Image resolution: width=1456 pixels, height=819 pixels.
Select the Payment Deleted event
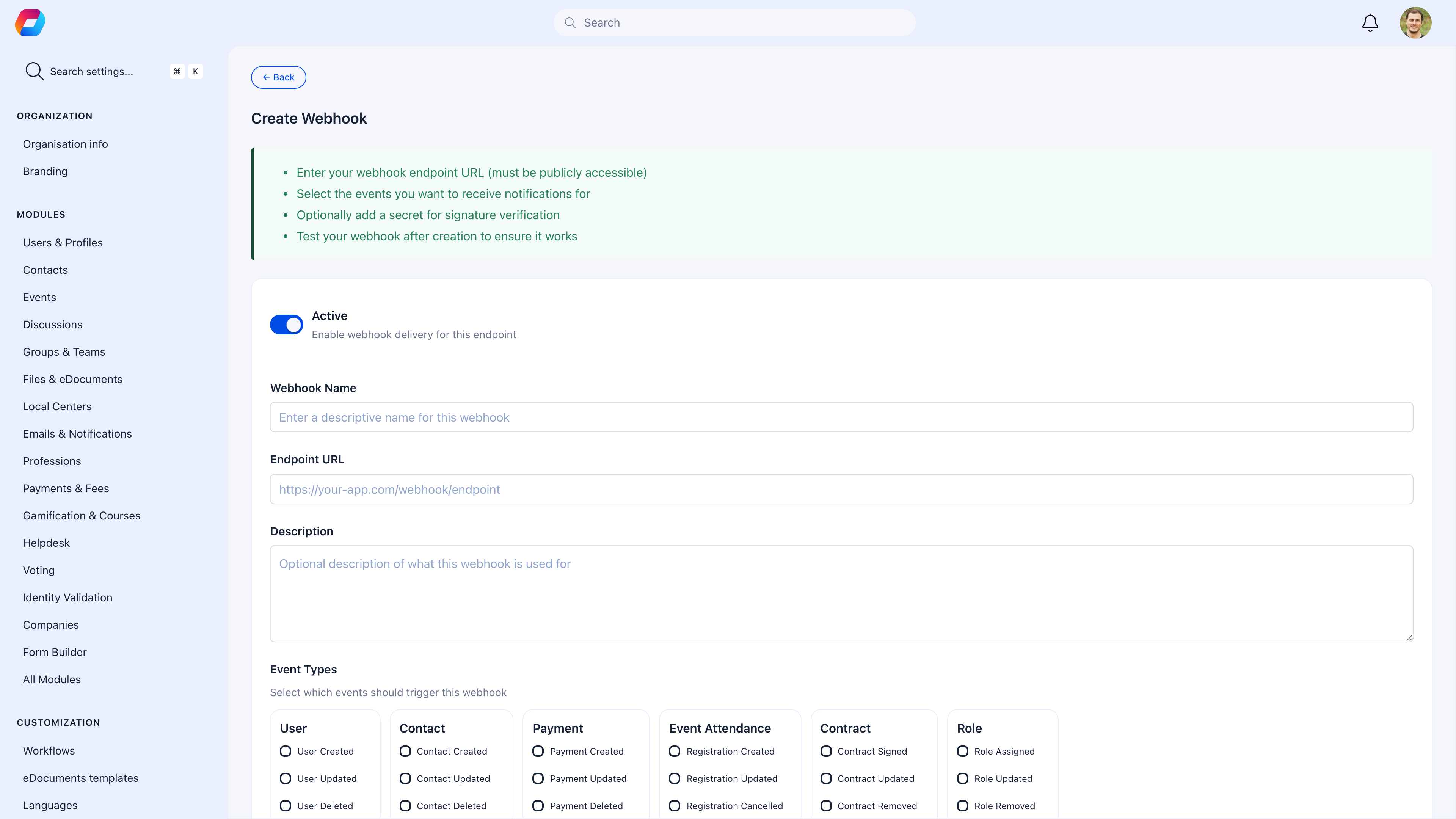click(538, 806)
